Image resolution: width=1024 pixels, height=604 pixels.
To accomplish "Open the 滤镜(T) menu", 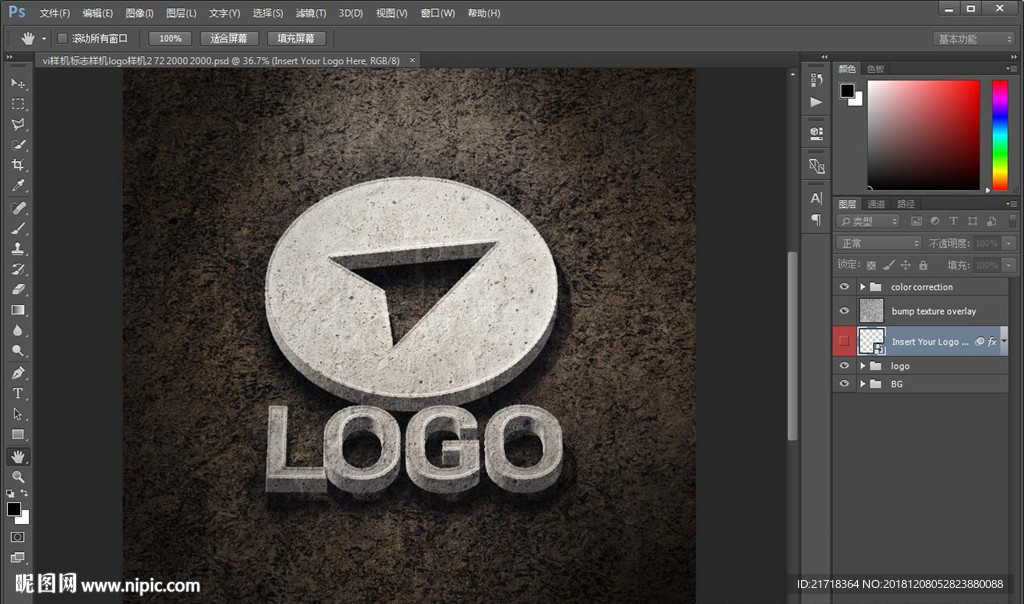I will pos(311,13).
